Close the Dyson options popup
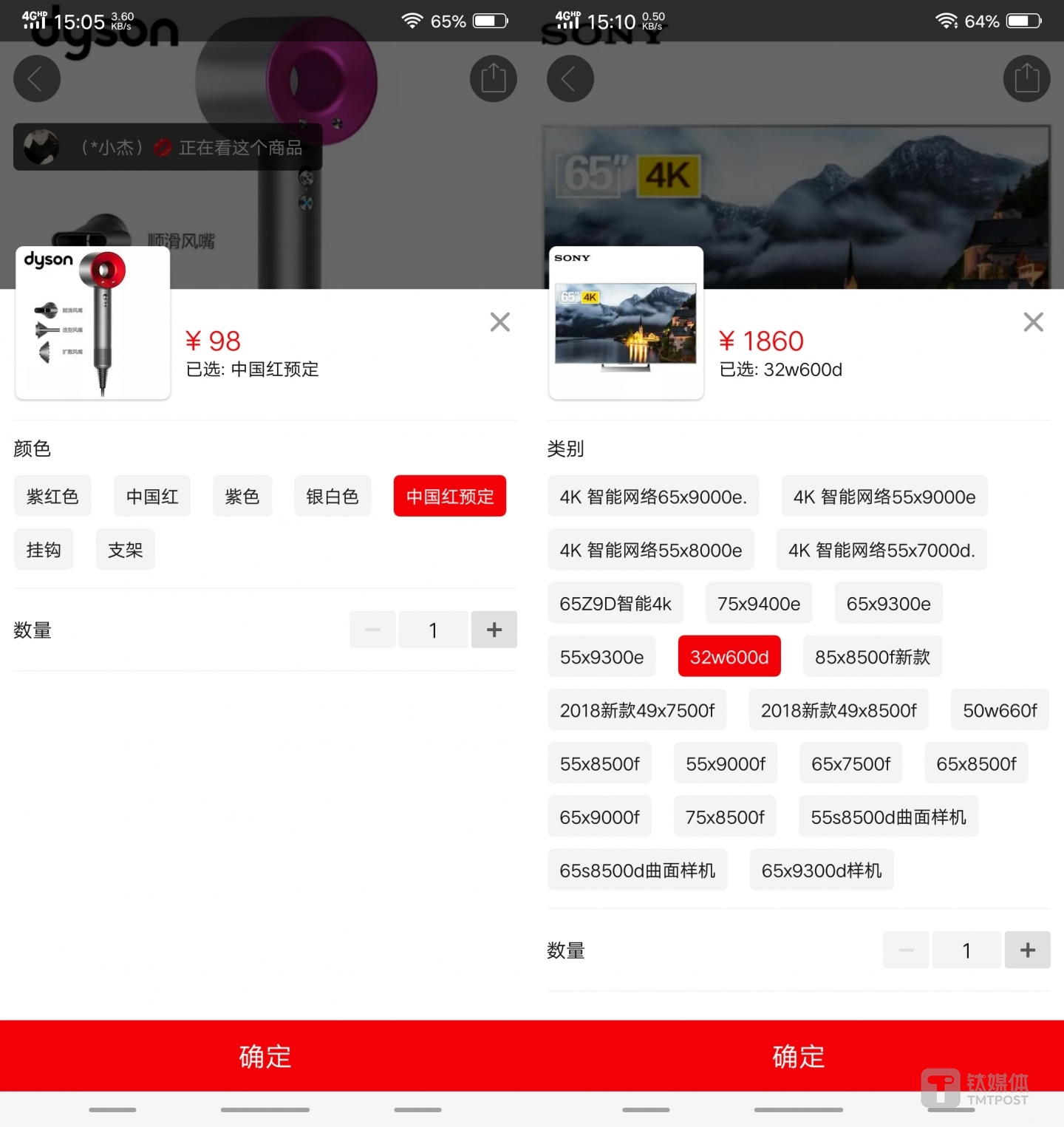The height and width of the screenshot is (1127, 1064). pyautogui.click(x=499, y=321)
